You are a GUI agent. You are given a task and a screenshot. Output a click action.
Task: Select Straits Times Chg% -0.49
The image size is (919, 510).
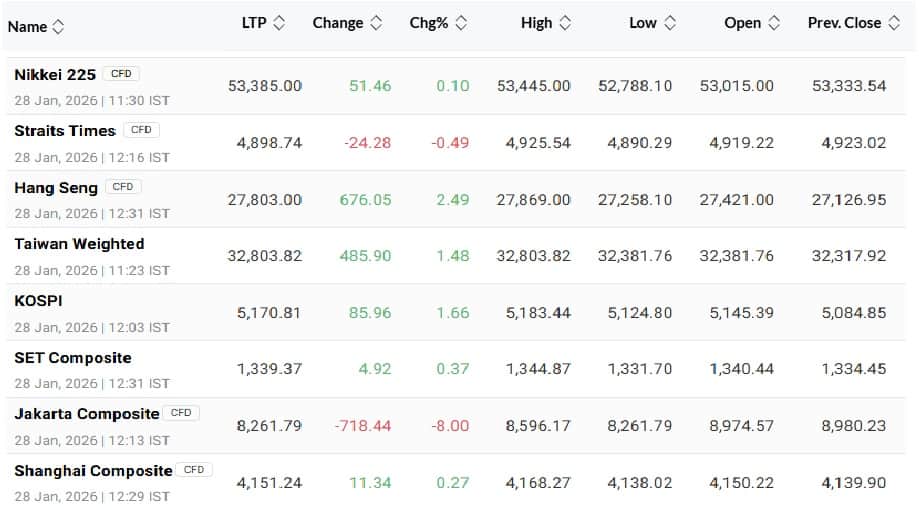tap(450, 143)
